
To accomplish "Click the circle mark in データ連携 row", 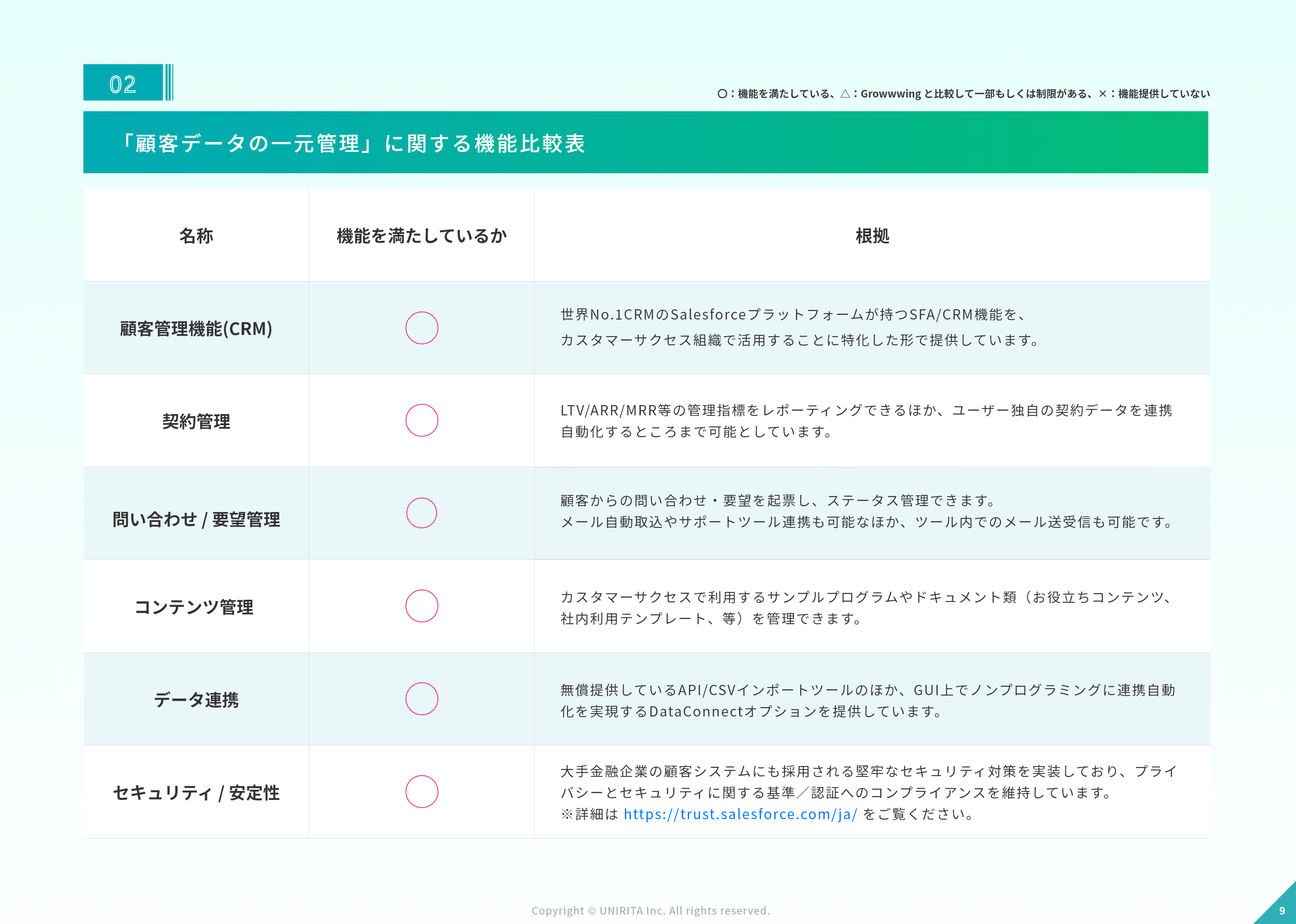I will click(x=422, y=699).
